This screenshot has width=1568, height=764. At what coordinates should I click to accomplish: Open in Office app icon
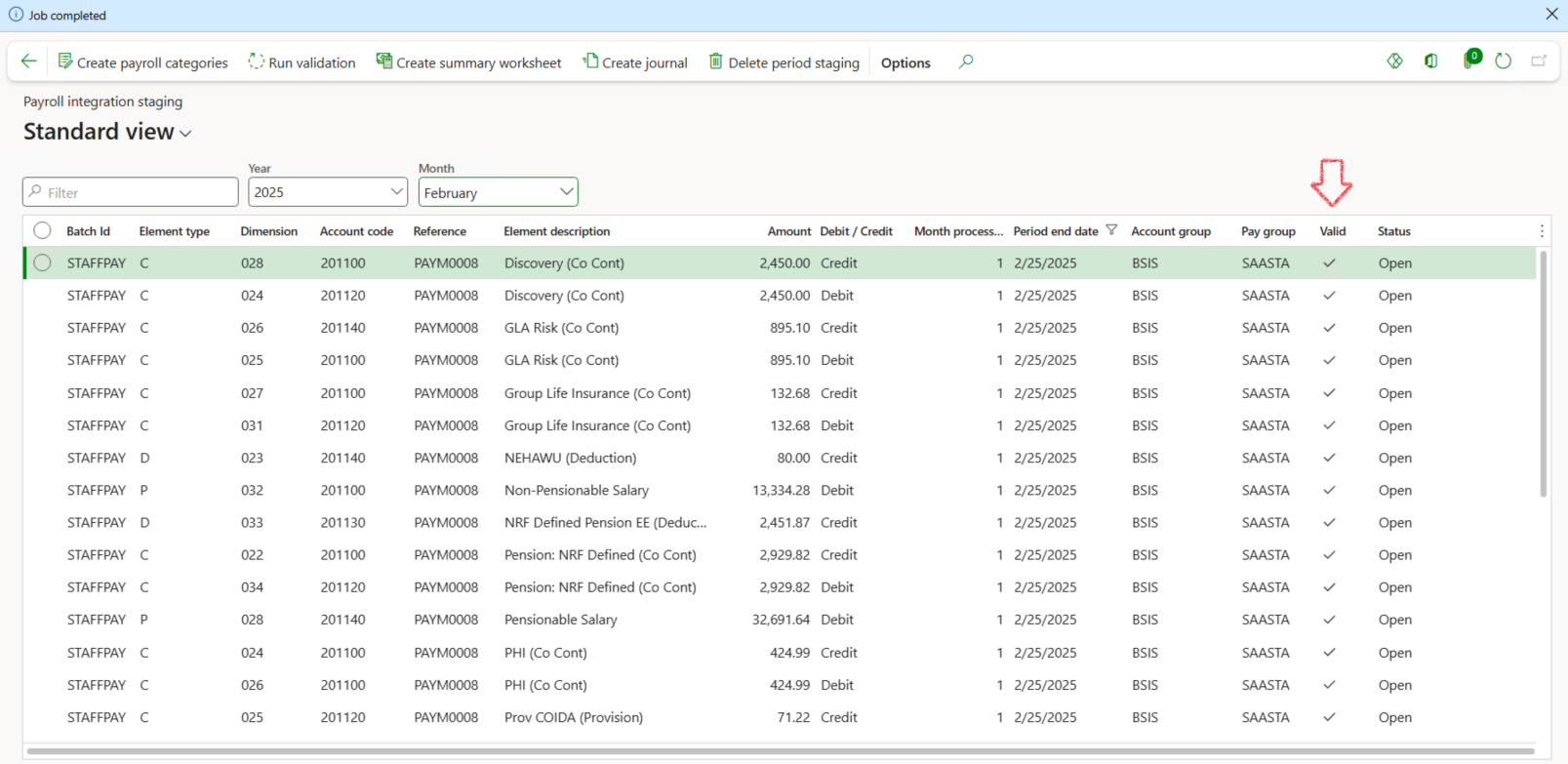(x=1431, y=61)
